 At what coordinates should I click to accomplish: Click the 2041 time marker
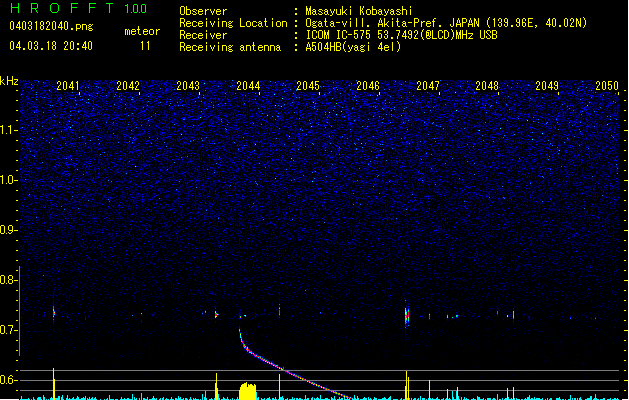click(68, 86)
